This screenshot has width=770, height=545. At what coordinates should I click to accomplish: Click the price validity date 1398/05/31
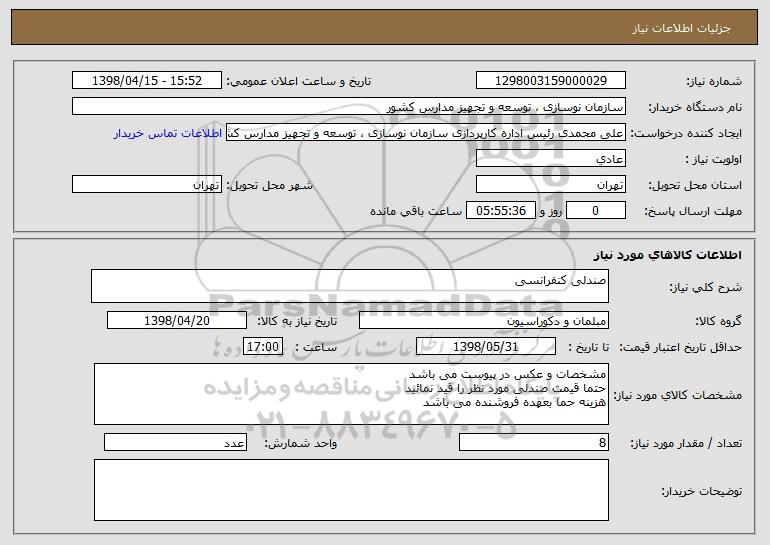coord(486,347)
